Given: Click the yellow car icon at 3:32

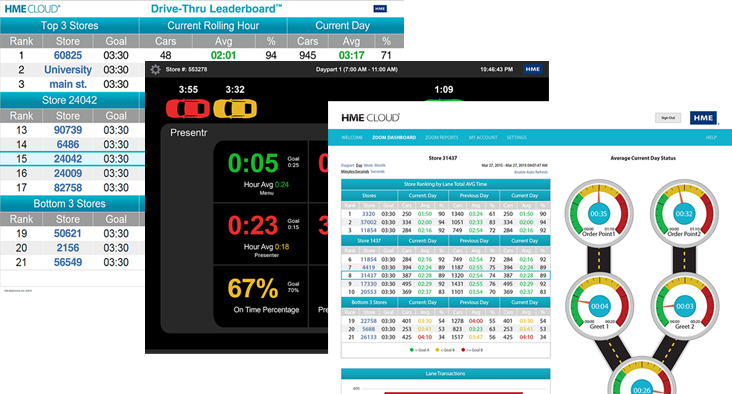Looking at the screenshot, I should [x=235, y=109].
